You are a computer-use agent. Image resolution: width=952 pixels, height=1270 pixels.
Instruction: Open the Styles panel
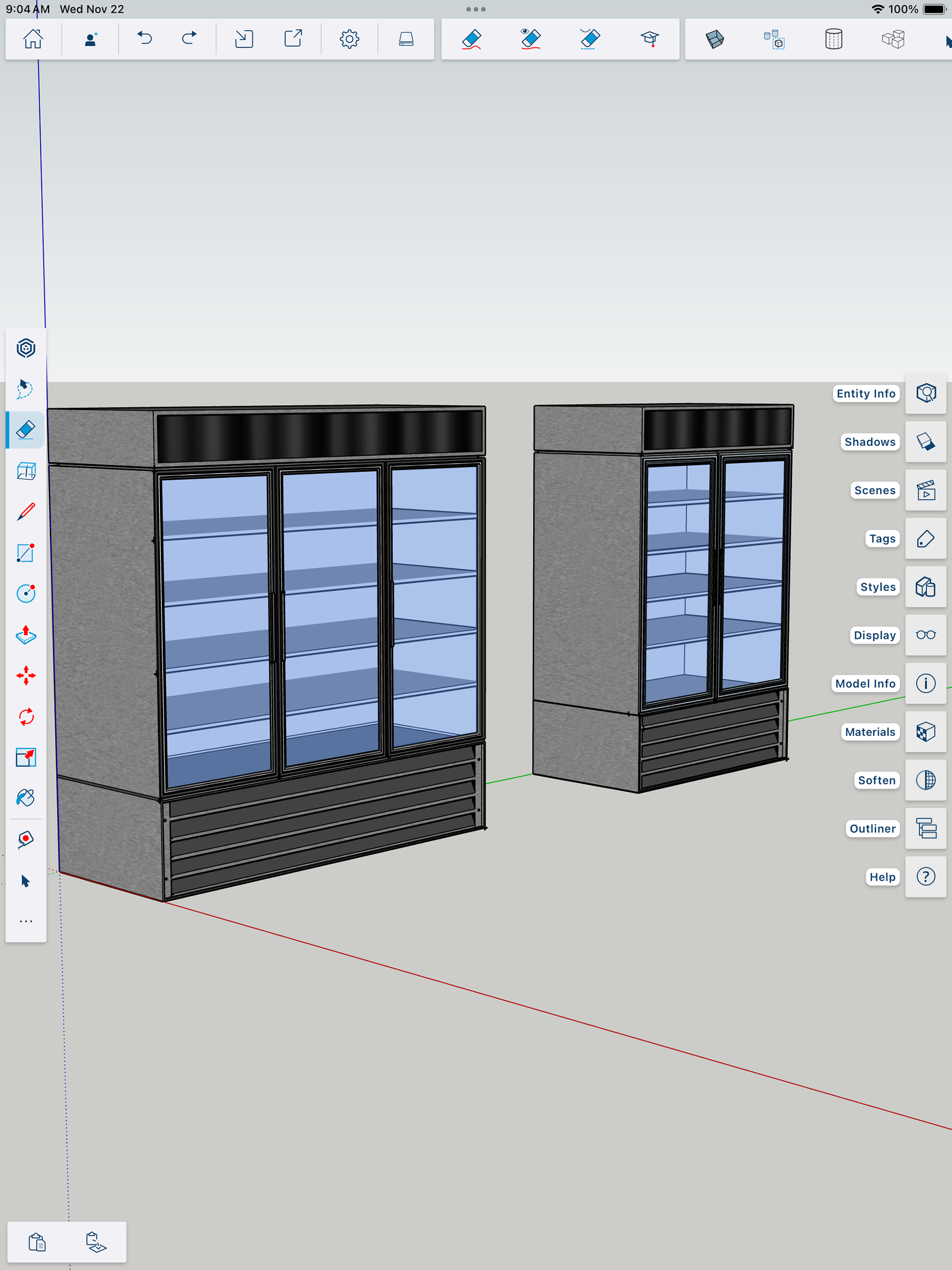(925, 587)
